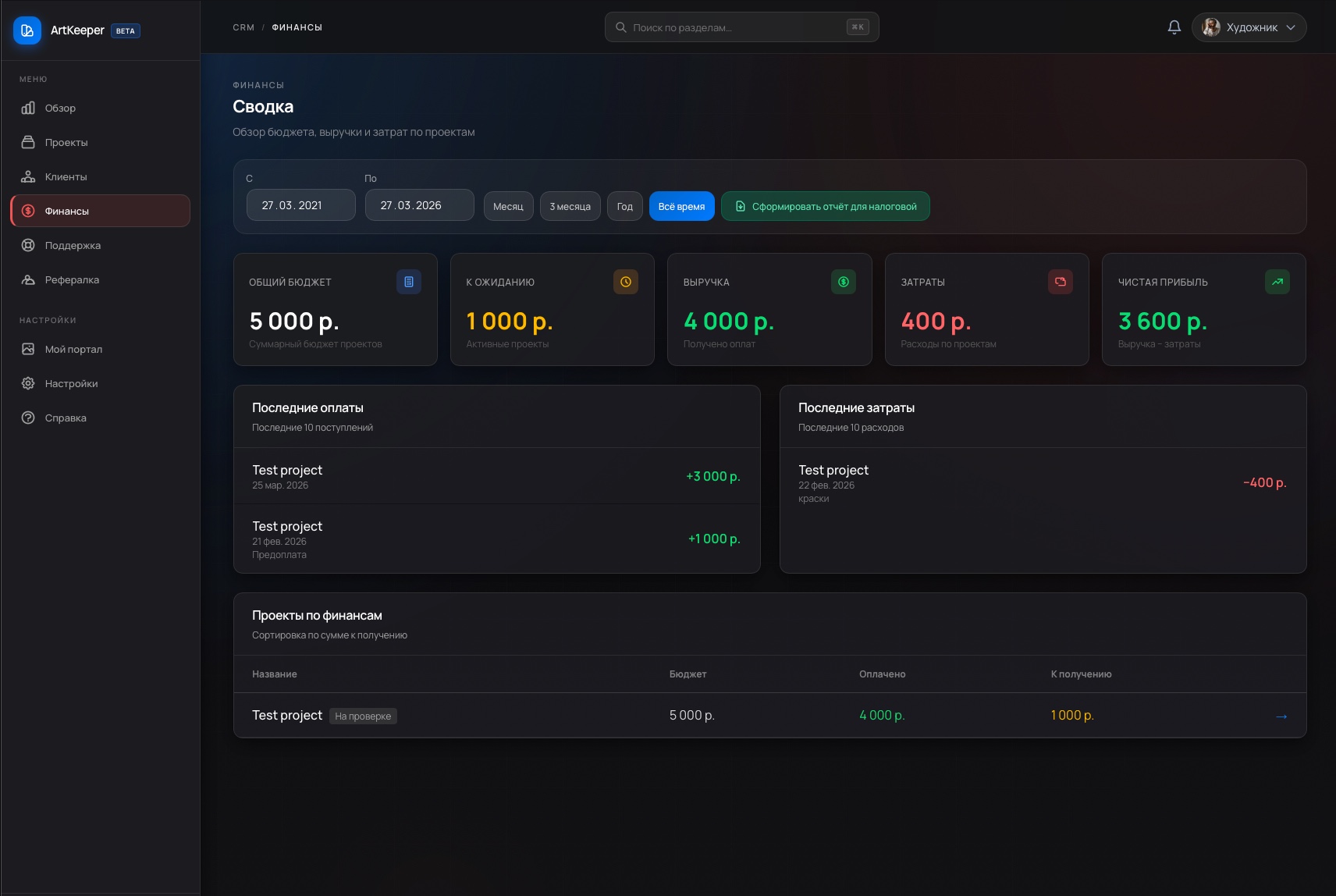This screenshot has width=1336, height=896.
Task: Open the Справка link in sidebar
Action: tap(28, 418)
